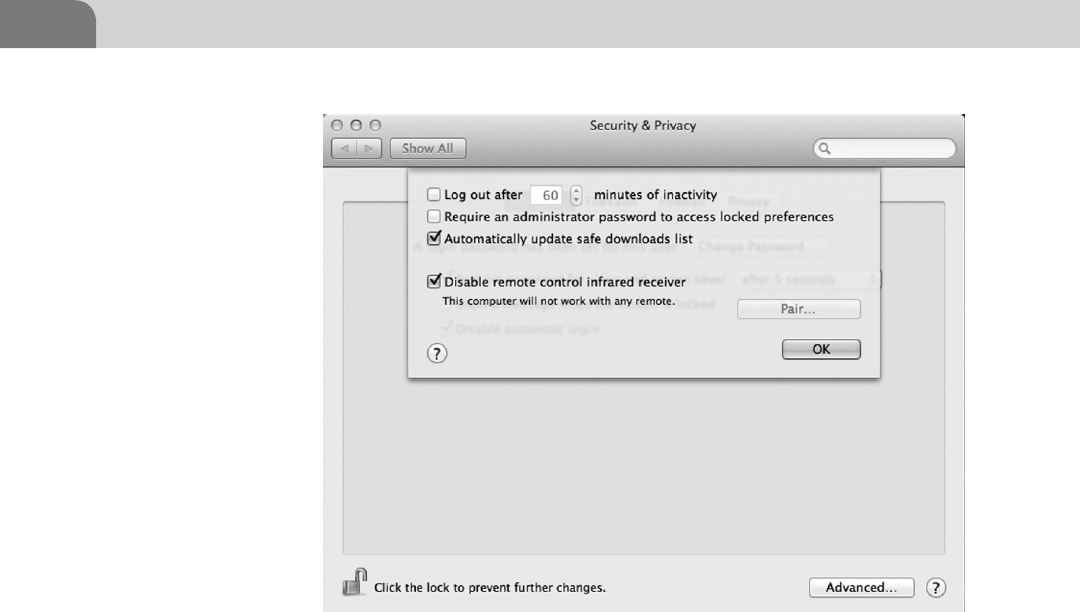Click the minutes value field showing 60
The image size is (1080, 612).
pos(547,195)
